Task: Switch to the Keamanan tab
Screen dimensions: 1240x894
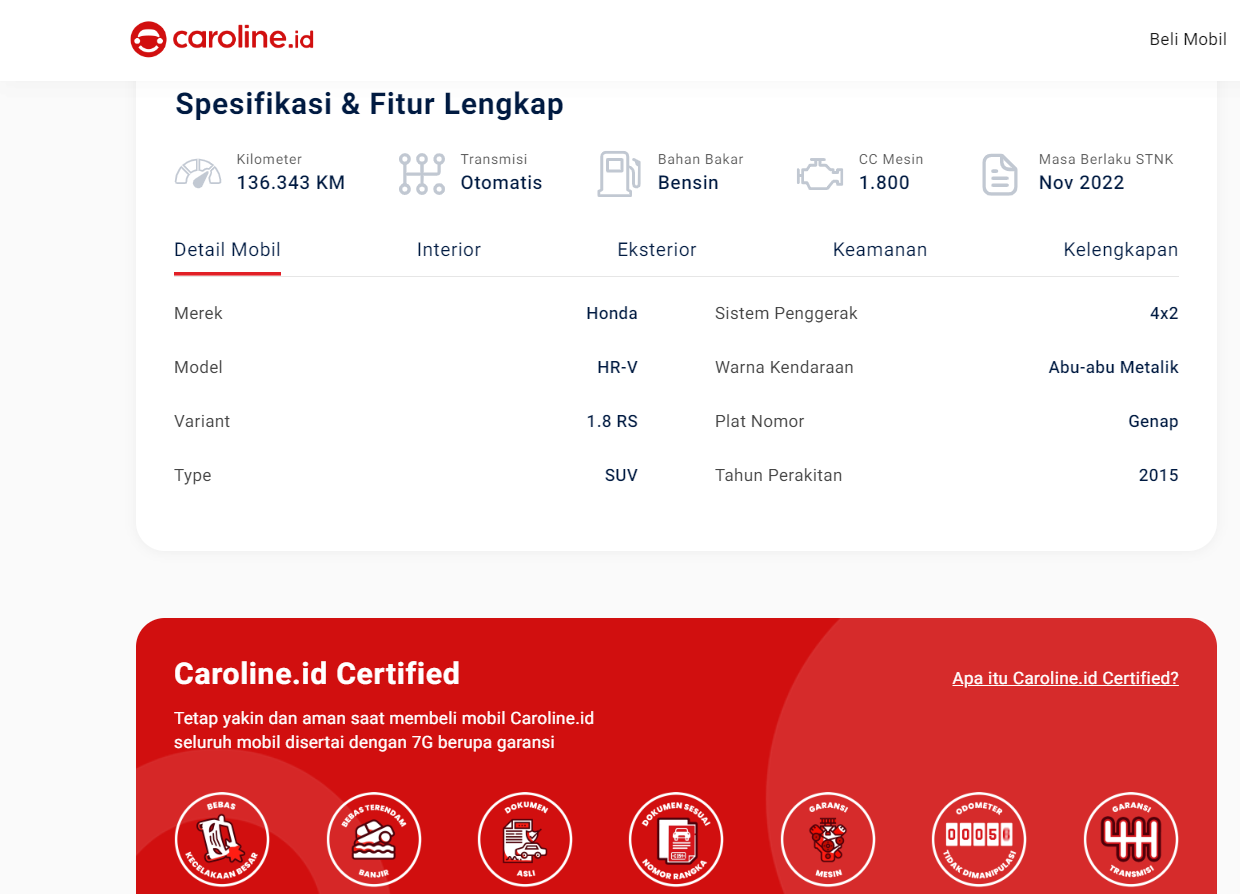Action: pyautogui.click(x=880, y=250)
